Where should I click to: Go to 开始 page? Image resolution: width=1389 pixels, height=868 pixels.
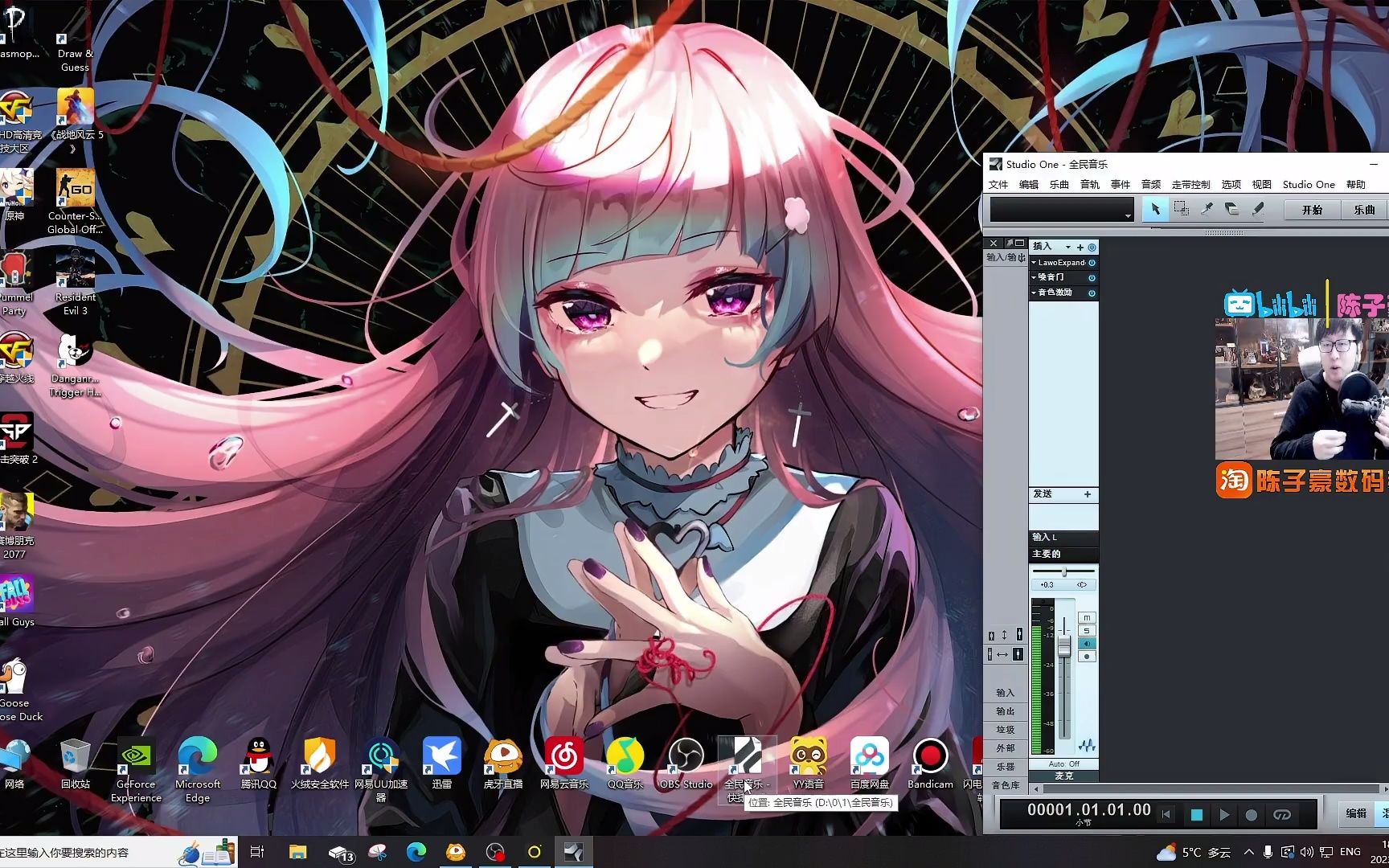pyautogui.click(x=1312, y=210)
